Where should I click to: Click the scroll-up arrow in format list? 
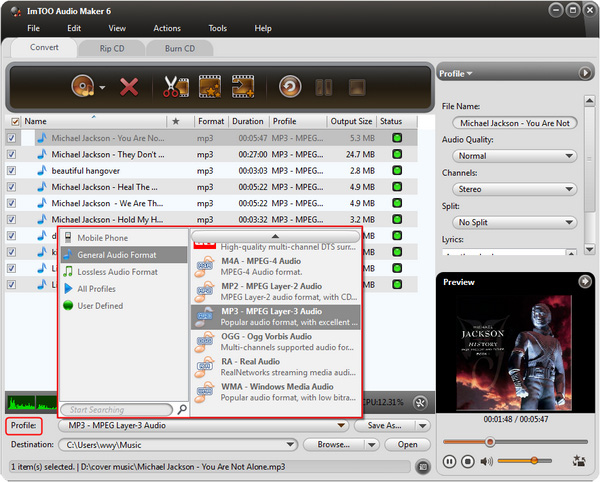[x=275, y=236]
